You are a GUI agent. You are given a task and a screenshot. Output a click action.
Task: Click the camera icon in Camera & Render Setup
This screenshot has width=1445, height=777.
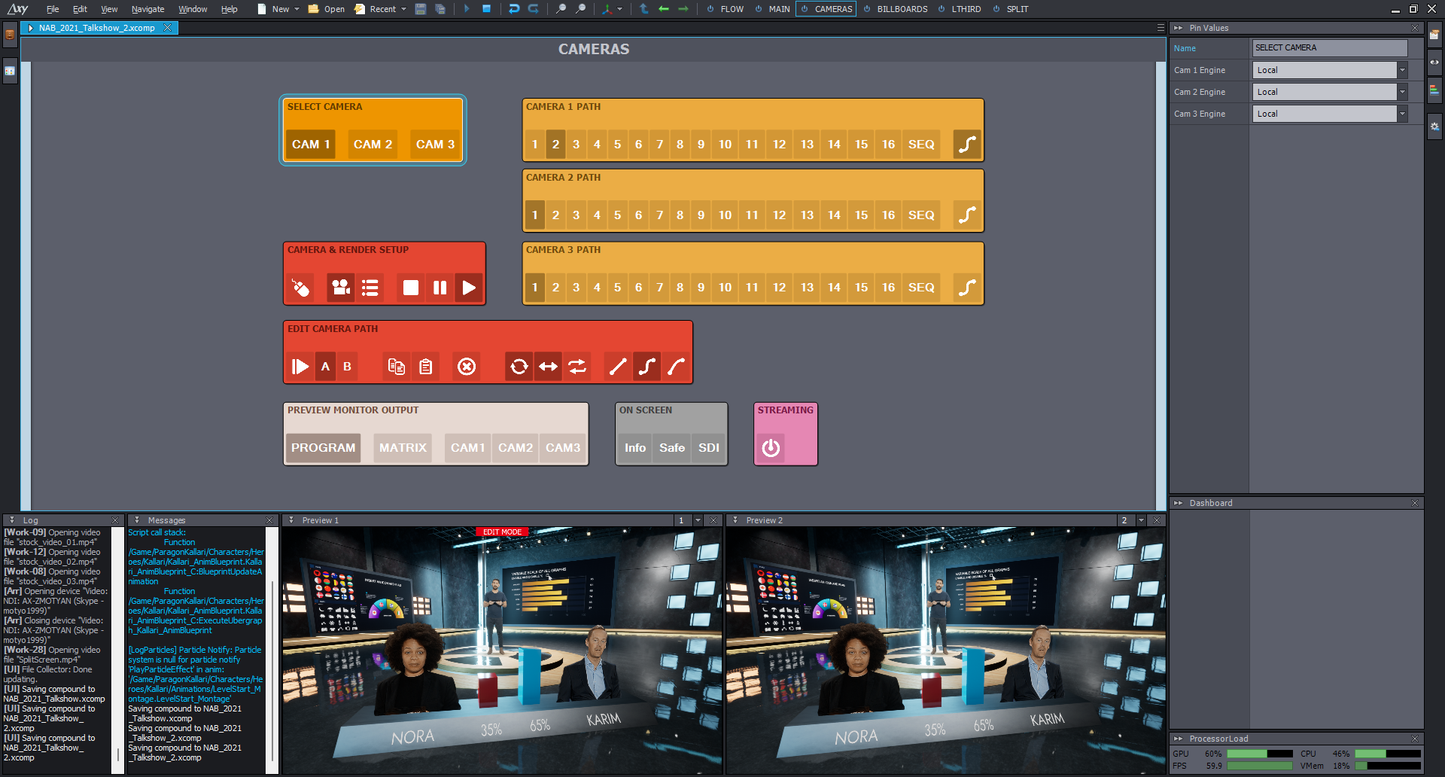341,288
